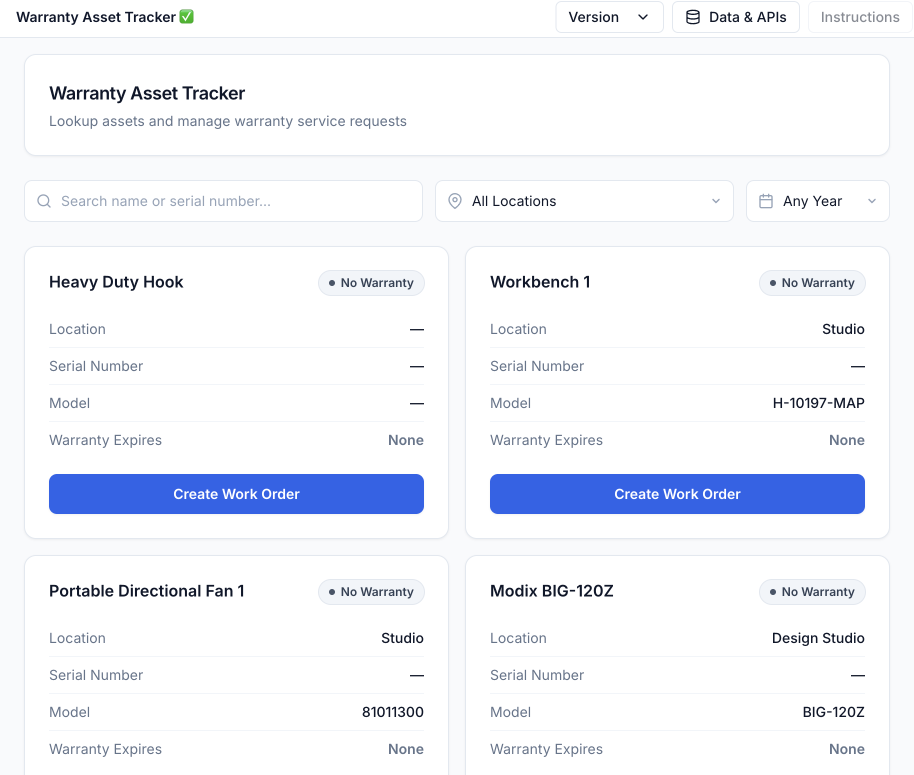Focus the name or serial number search field
The height and width of the screenshot is (775, 914).
click(x=235, y=201)
